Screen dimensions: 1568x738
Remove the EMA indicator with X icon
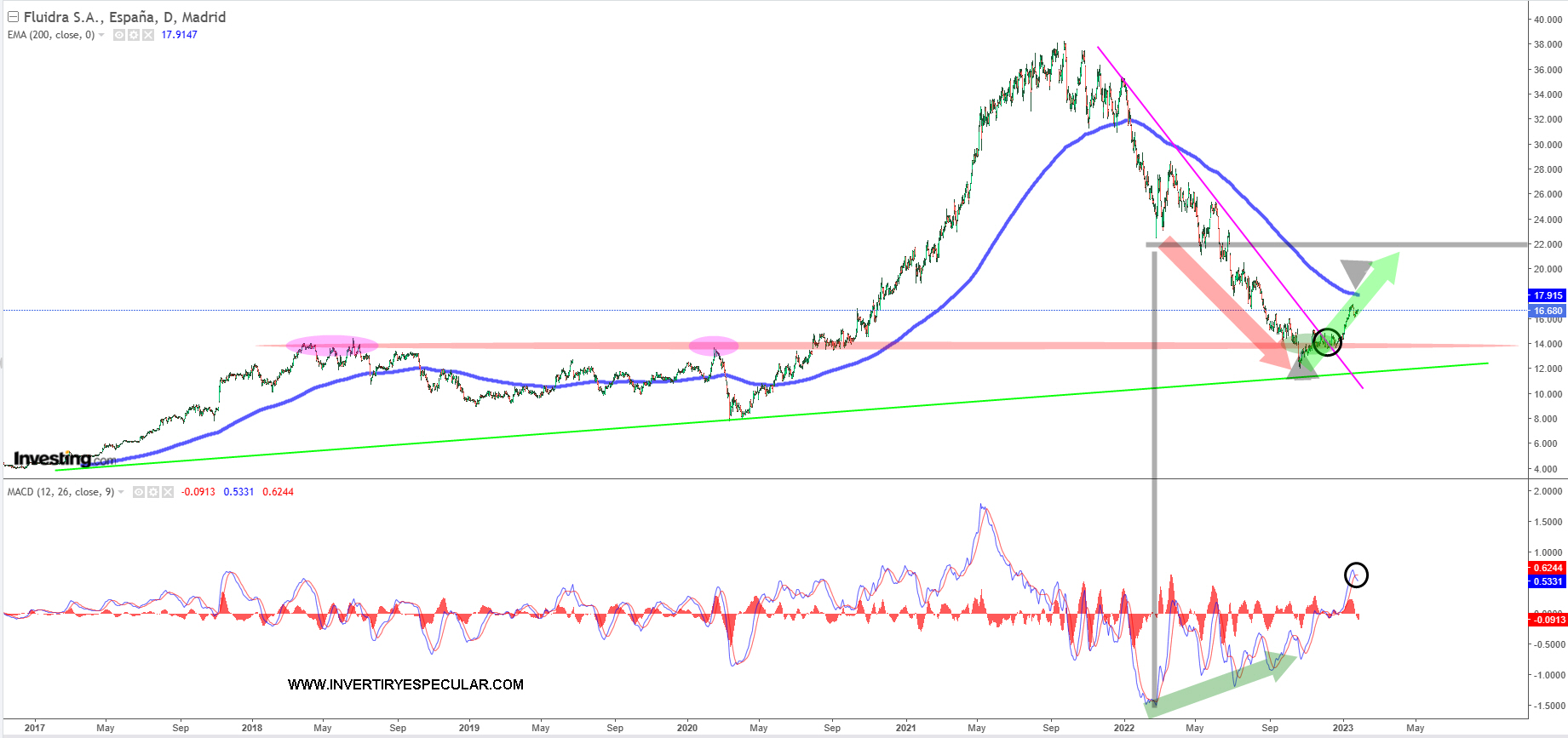click(148, 35)
